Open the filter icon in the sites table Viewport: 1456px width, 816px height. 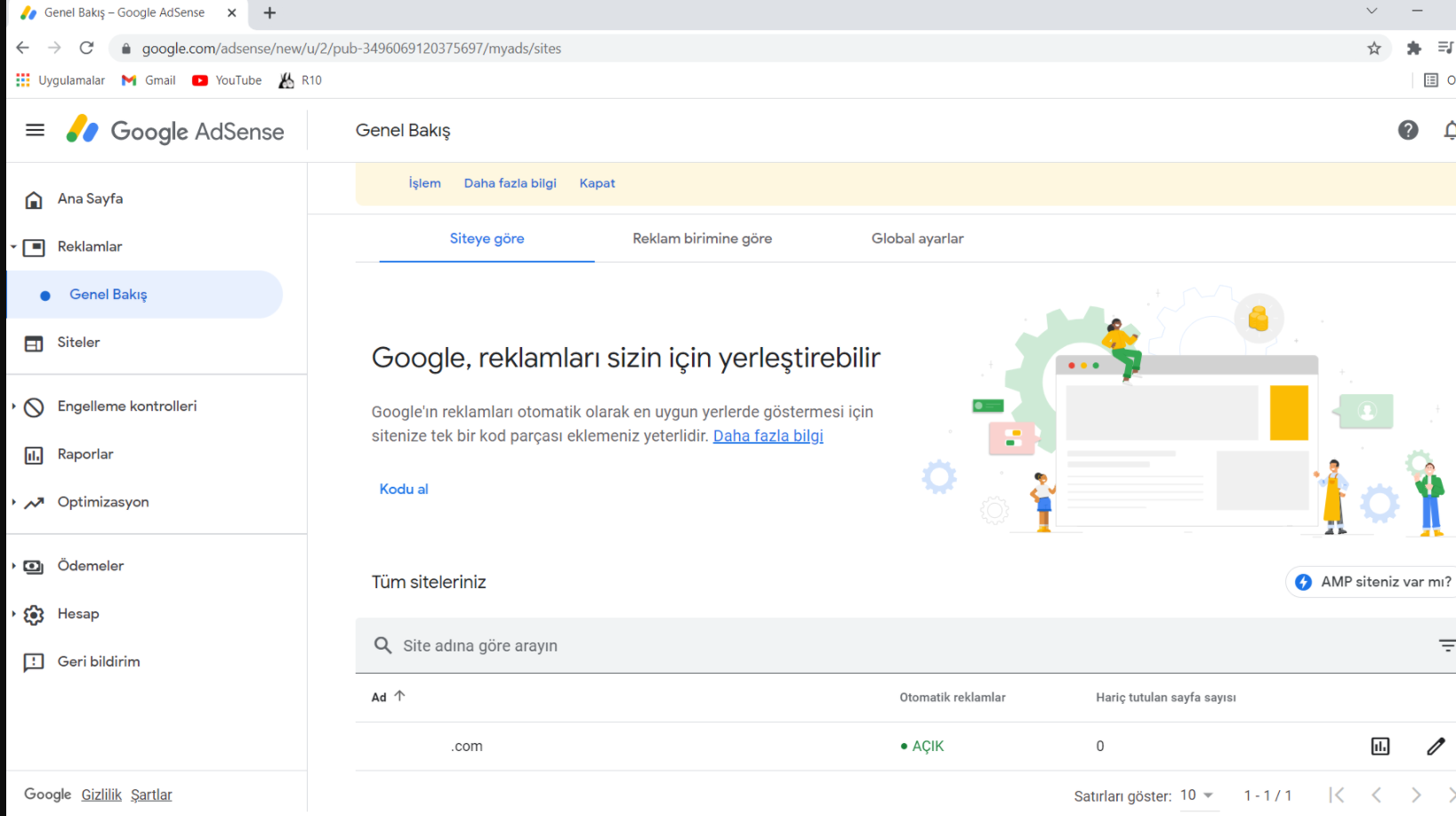(1447, 645)
